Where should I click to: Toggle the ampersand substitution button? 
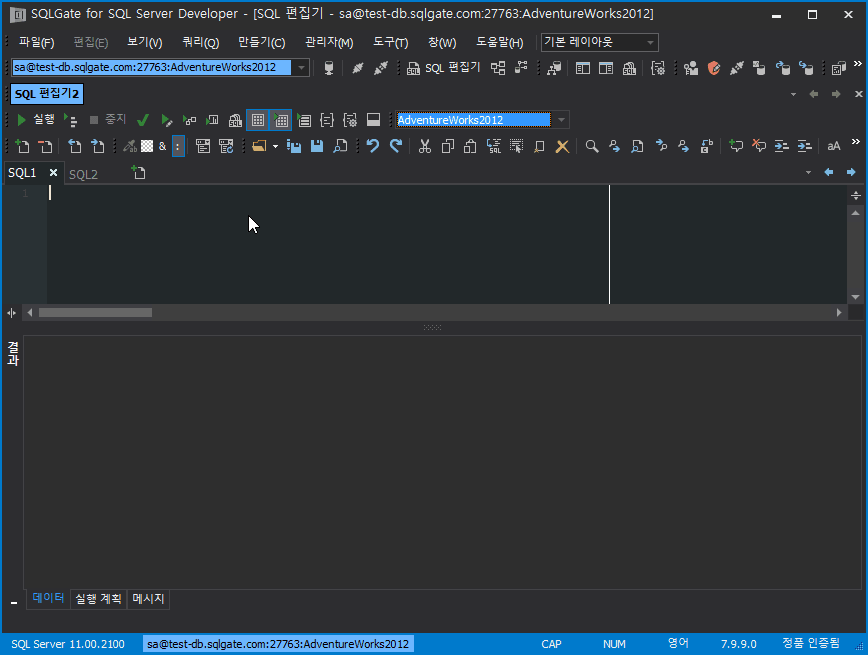point(162,146)
